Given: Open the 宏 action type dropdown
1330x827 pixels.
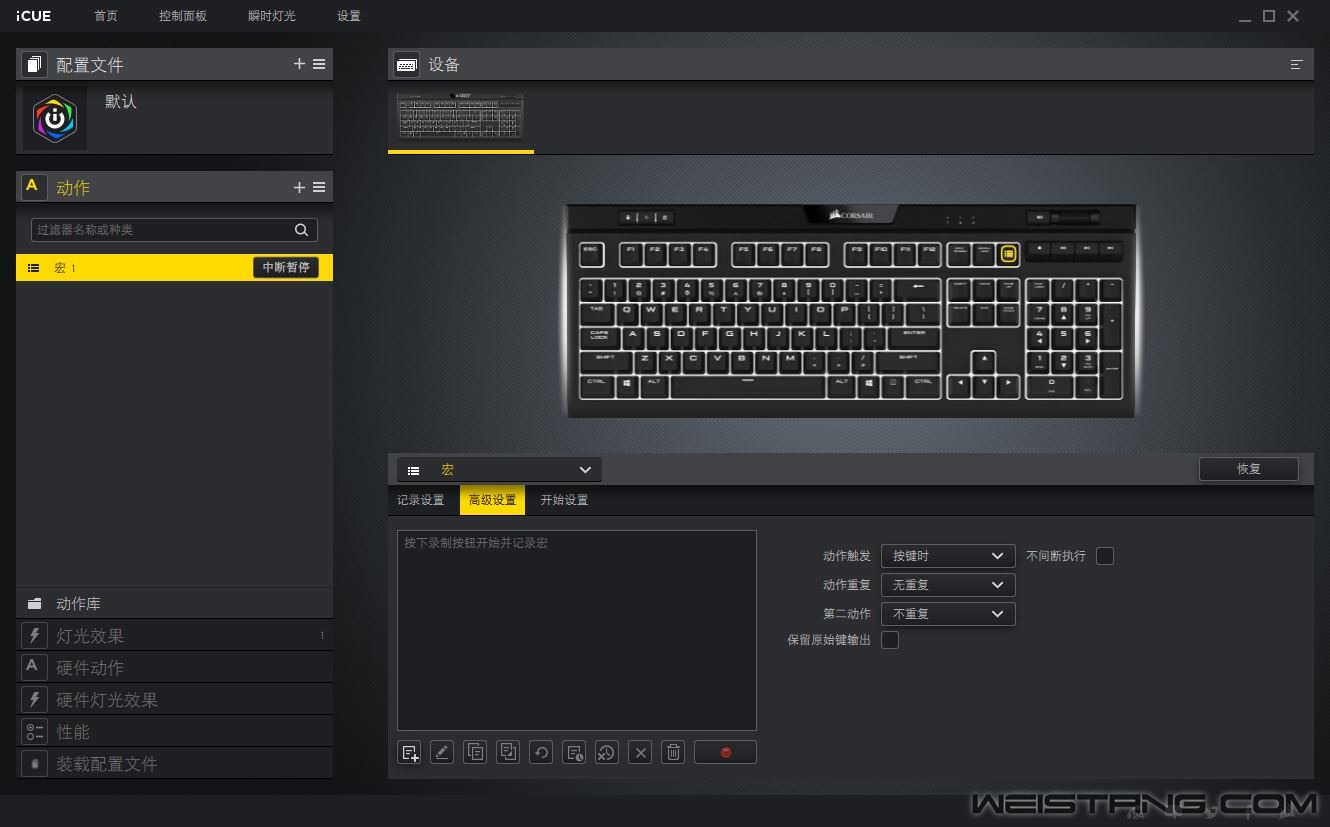Looking at the screenshot, I should pyautogui.click(x=499, y=470).
